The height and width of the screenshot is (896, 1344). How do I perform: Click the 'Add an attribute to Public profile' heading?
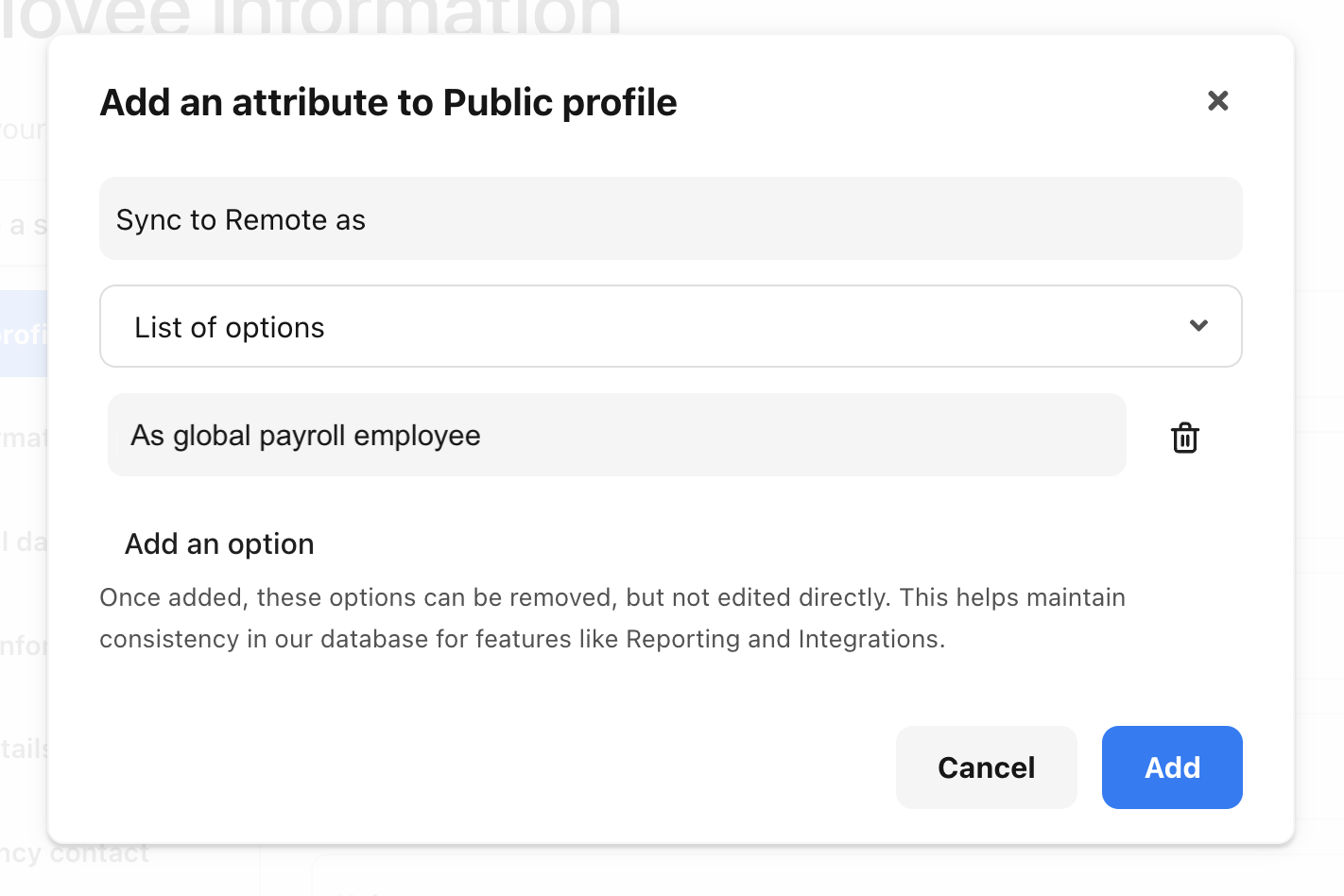(x=388, y=102)
